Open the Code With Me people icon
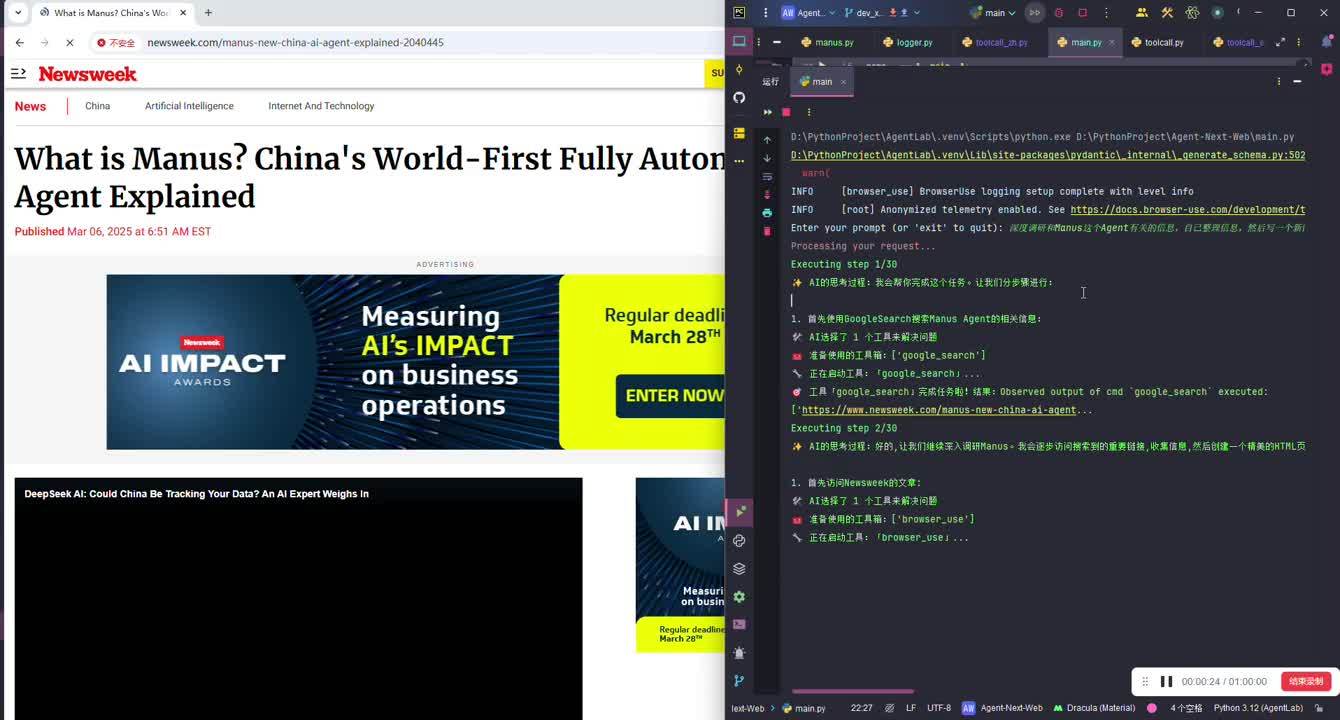Screen dimensions: 1340x720 (1142, 13)
